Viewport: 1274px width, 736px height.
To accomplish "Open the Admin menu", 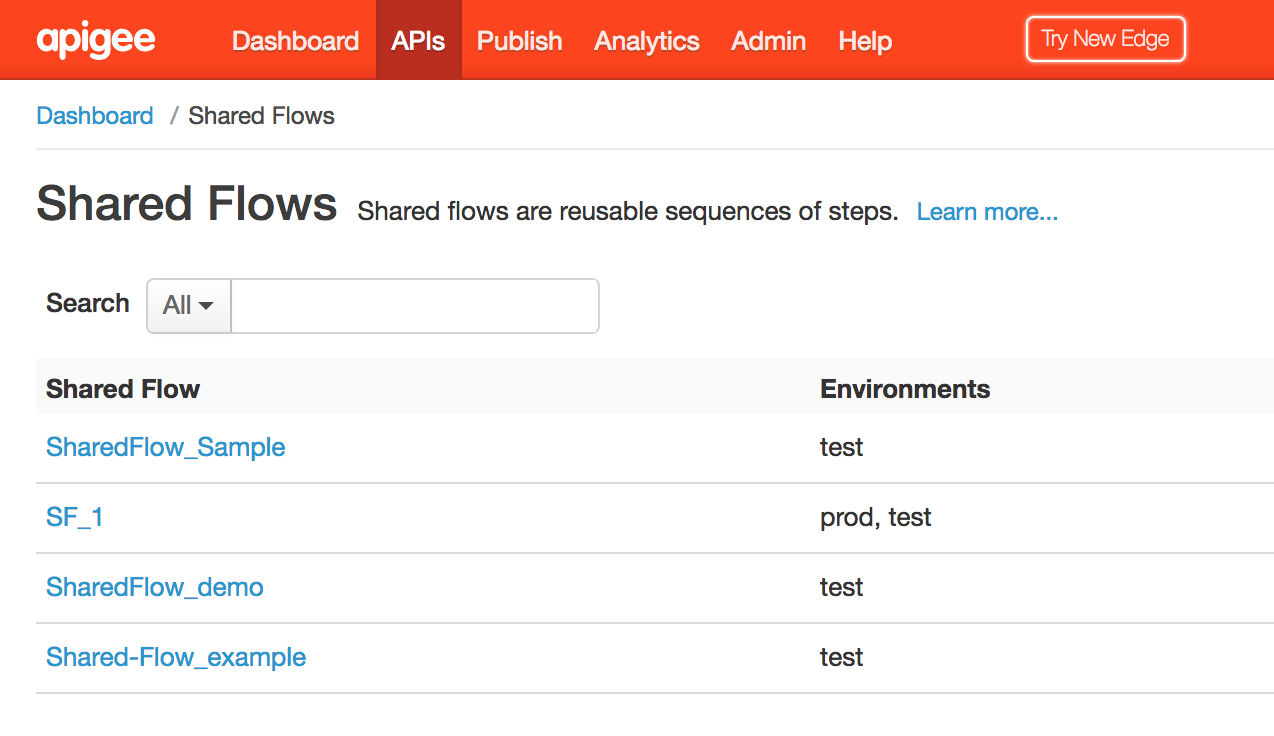I will 768,41.
